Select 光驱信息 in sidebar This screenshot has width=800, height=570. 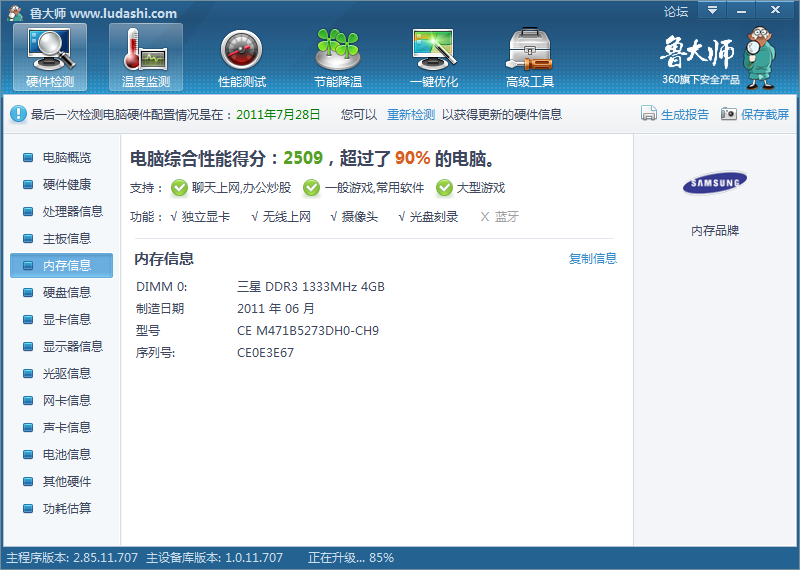[x=61, y=374]
